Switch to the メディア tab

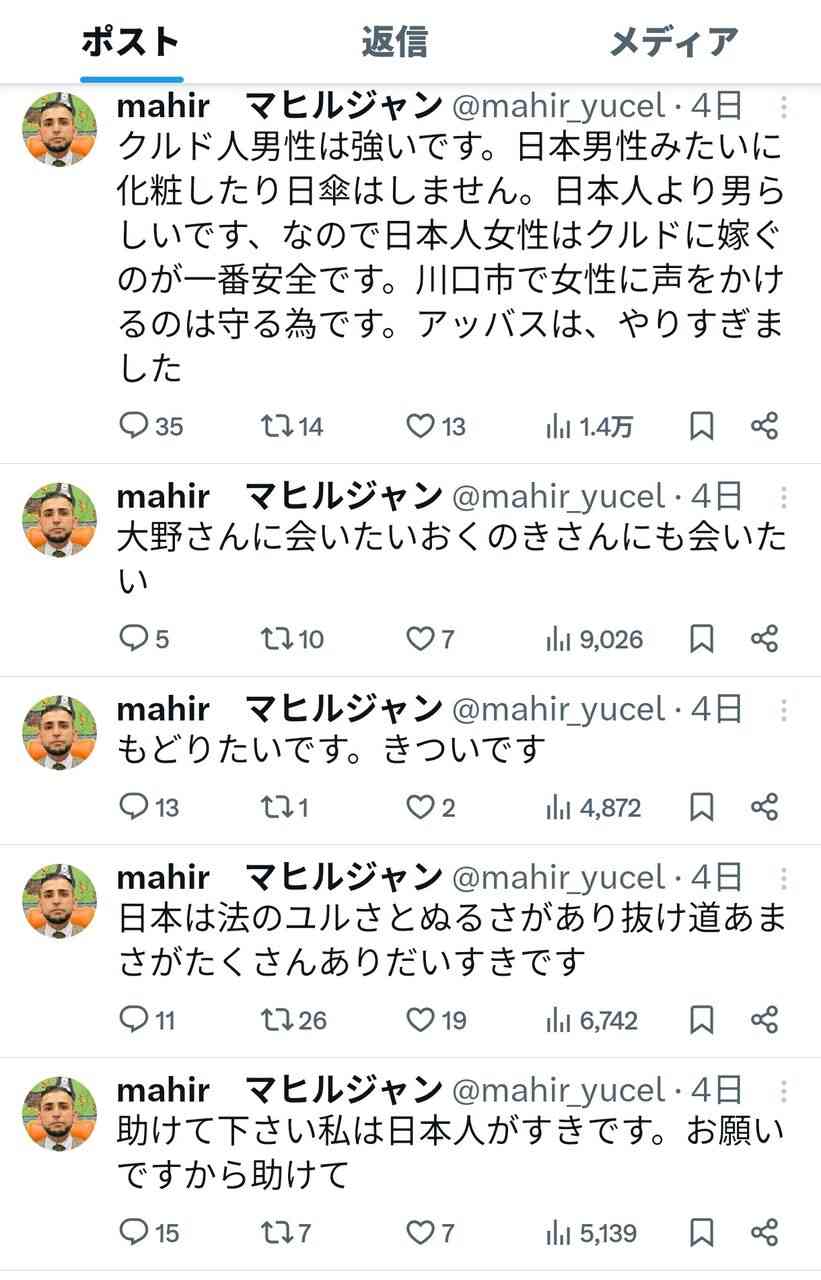click(673, 42)
